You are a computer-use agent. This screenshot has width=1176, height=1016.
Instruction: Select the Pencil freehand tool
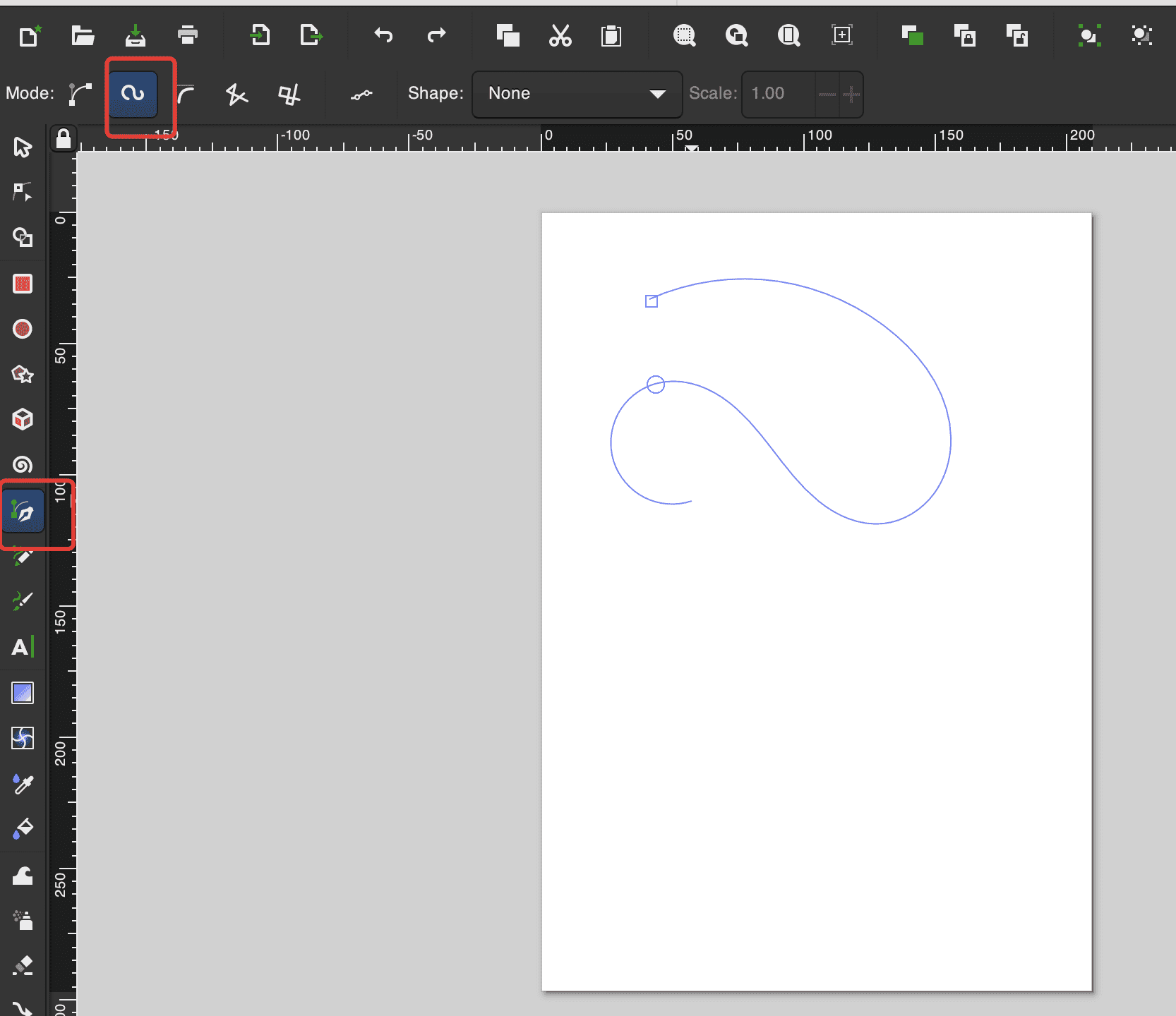click(23, 556)
